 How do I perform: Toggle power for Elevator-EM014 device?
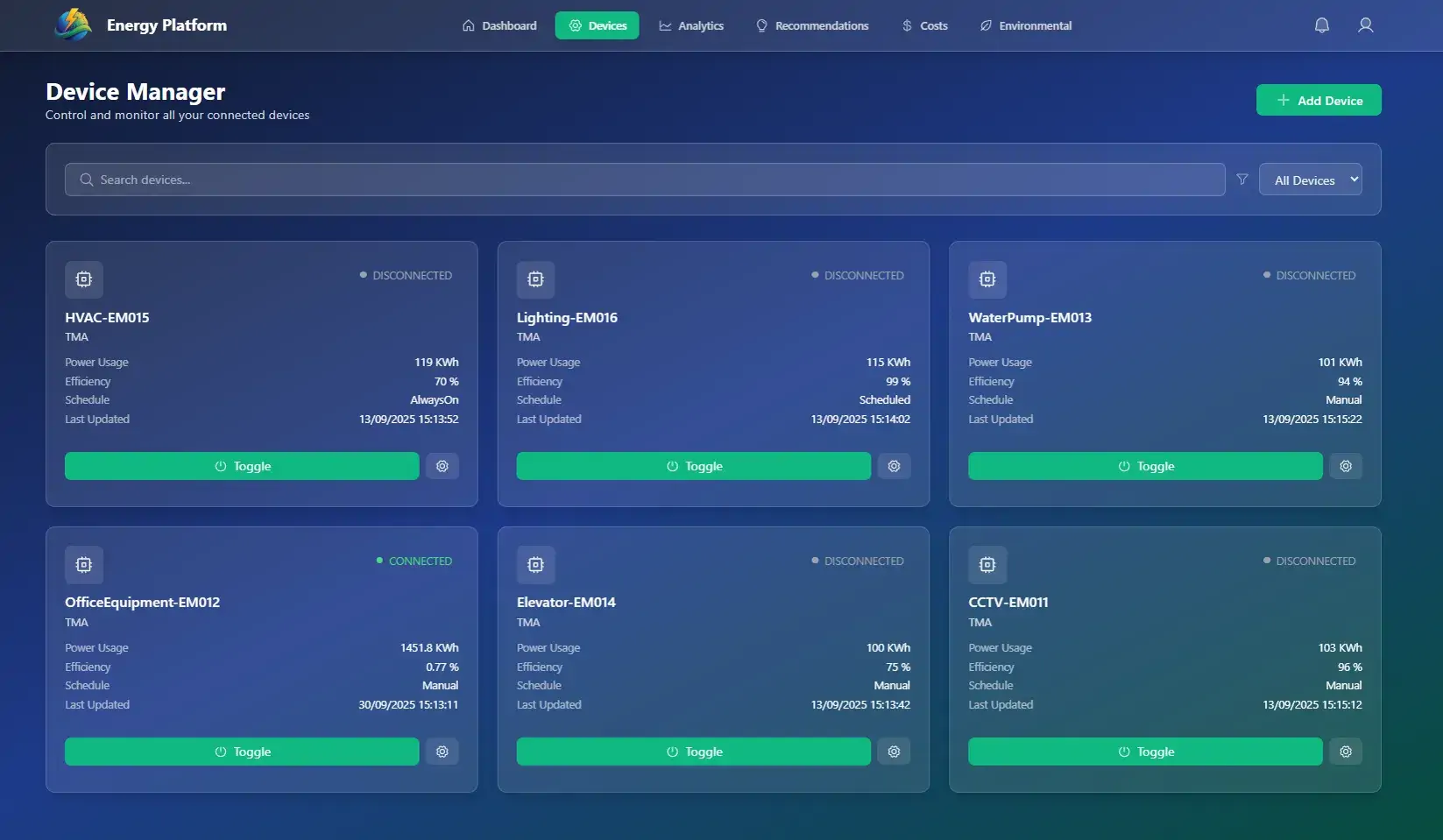[693, 752]
